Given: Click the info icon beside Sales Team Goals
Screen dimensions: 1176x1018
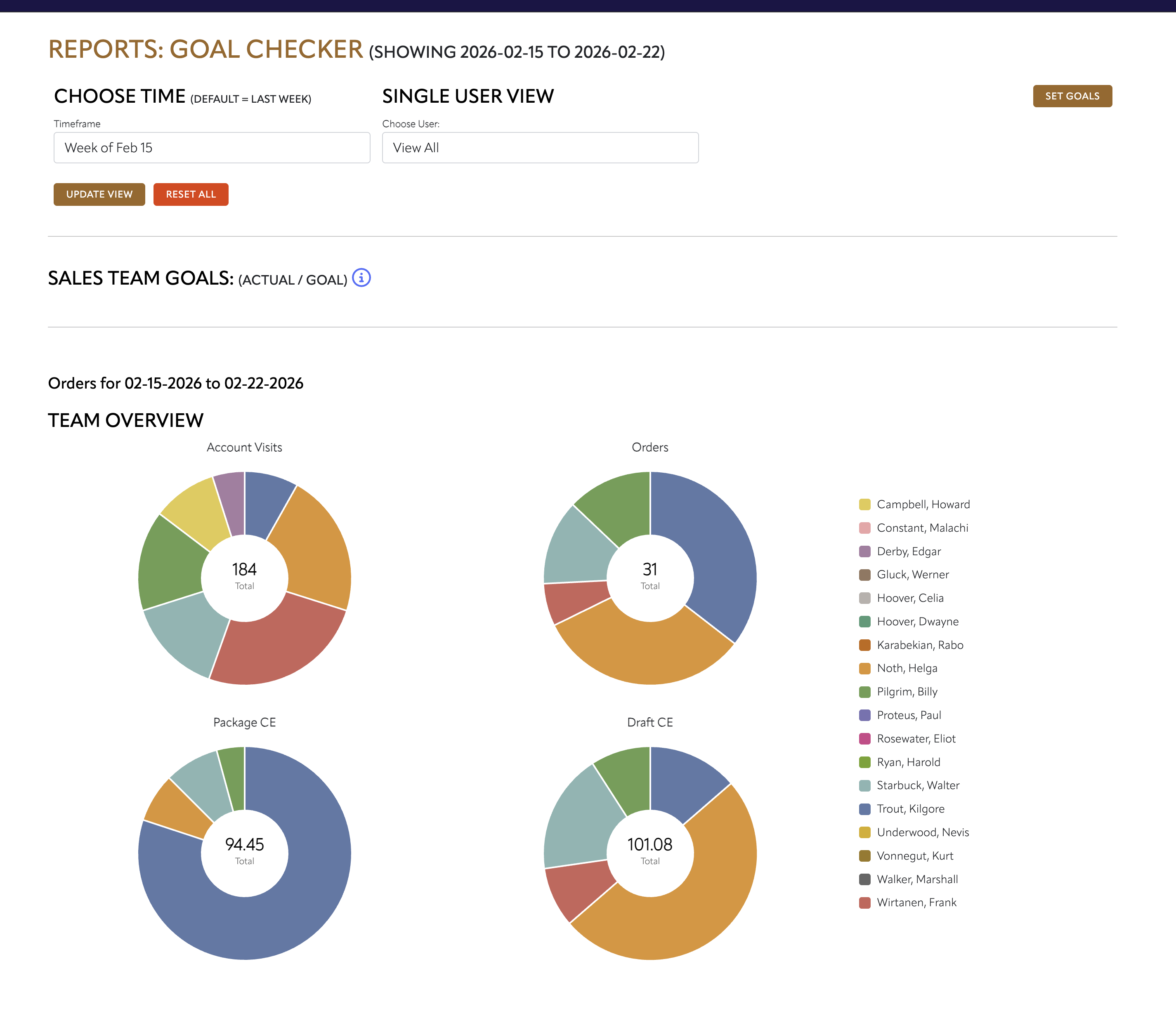Looking at the screenshot, I should pyautogui.click(x=361, y=278).
